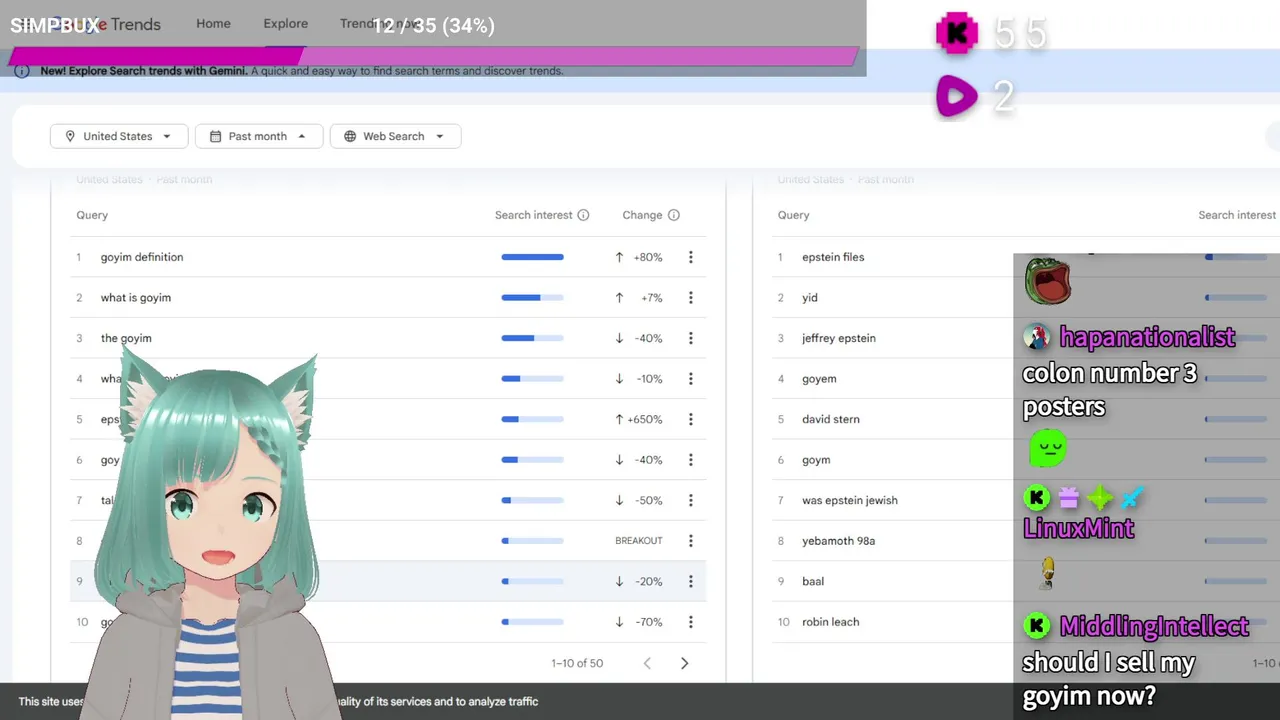Select the the goyim query
The width and height of the screenshot is (1280, 720).
click(126, 338)
